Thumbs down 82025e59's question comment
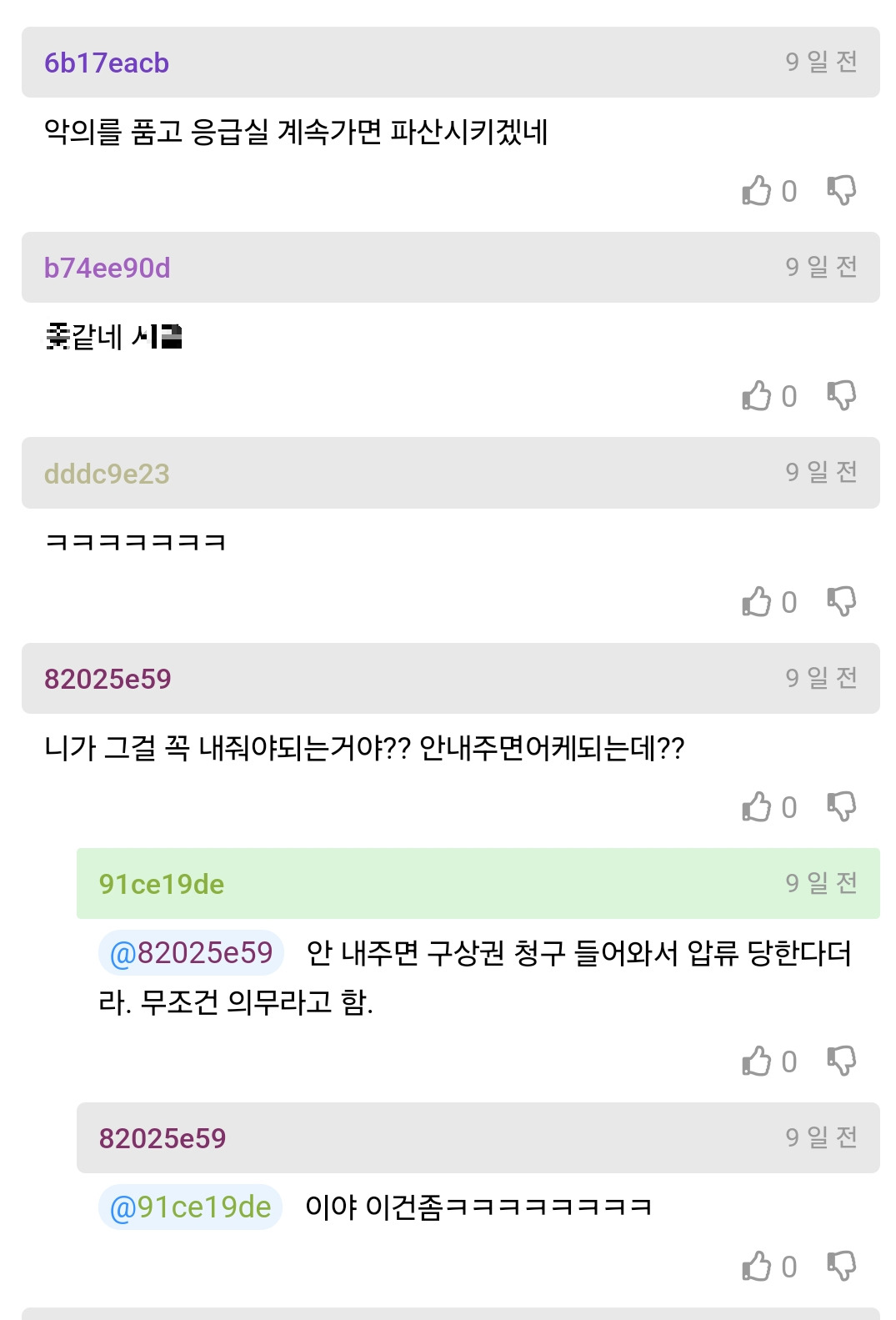This screenshot has width=896, height=1320. pyautogui.click(x=841, y=806)
